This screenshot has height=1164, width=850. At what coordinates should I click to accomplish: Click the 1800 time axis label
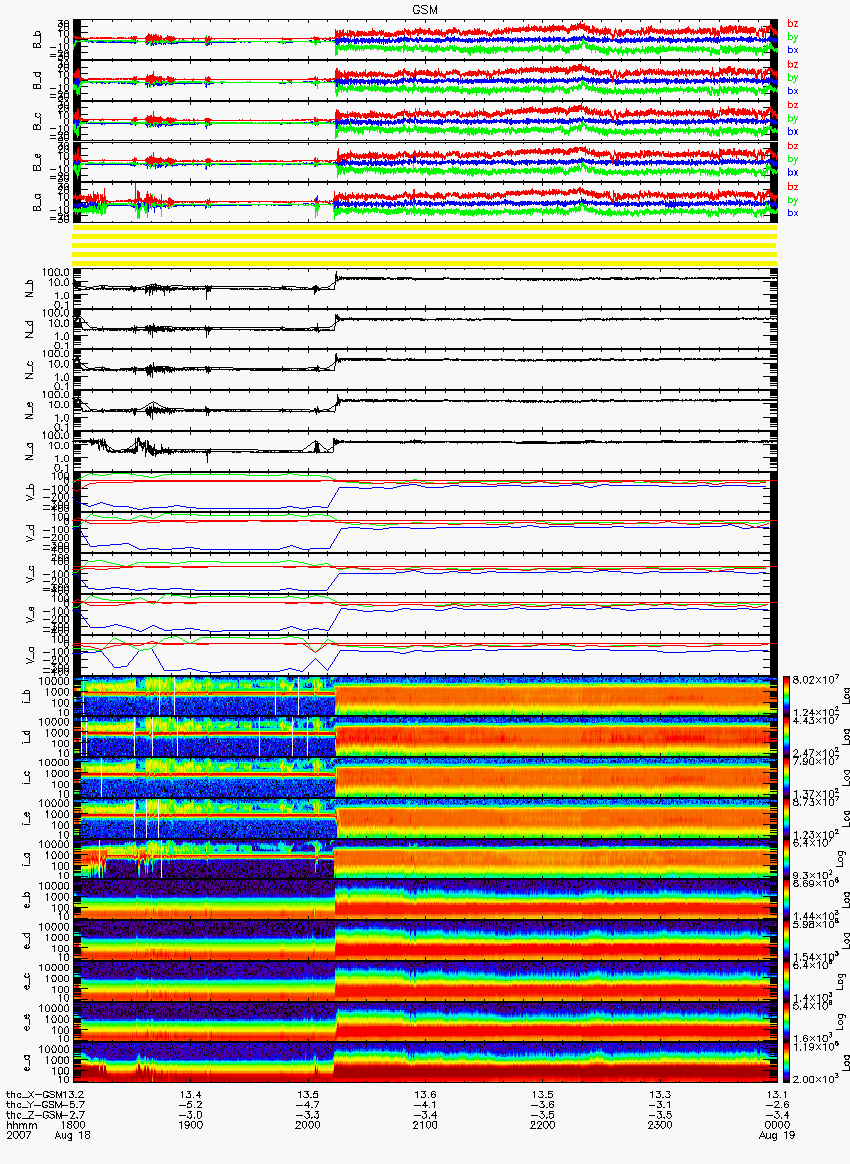[73, 1125]
